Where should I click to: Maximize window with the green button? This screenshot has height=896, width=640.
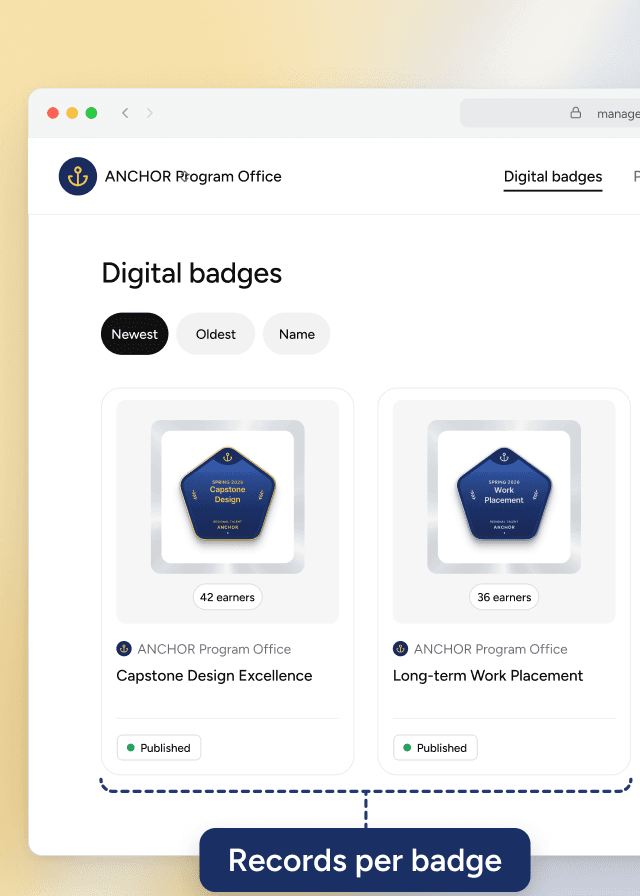pos(91,113)
